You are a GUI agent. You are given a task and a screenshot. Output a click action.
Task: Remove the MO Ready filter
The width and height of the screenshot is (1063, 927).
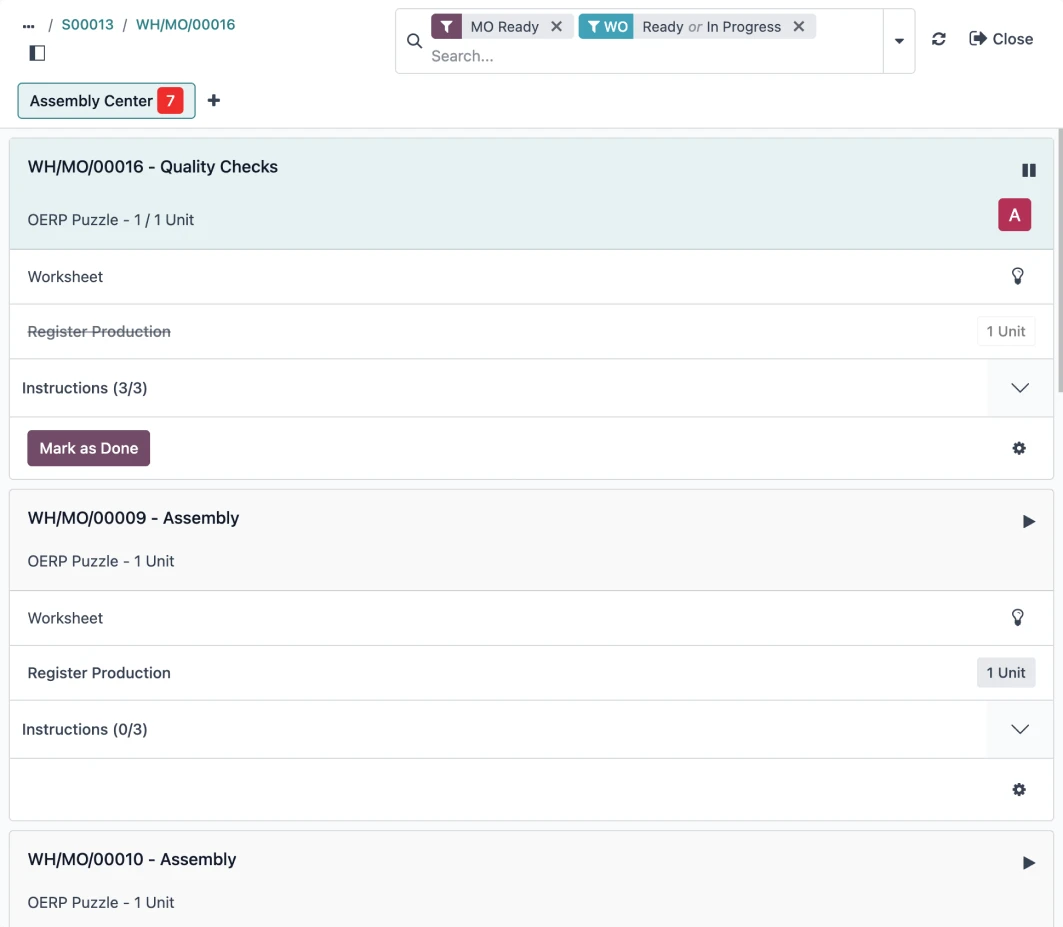coord(557,26)
